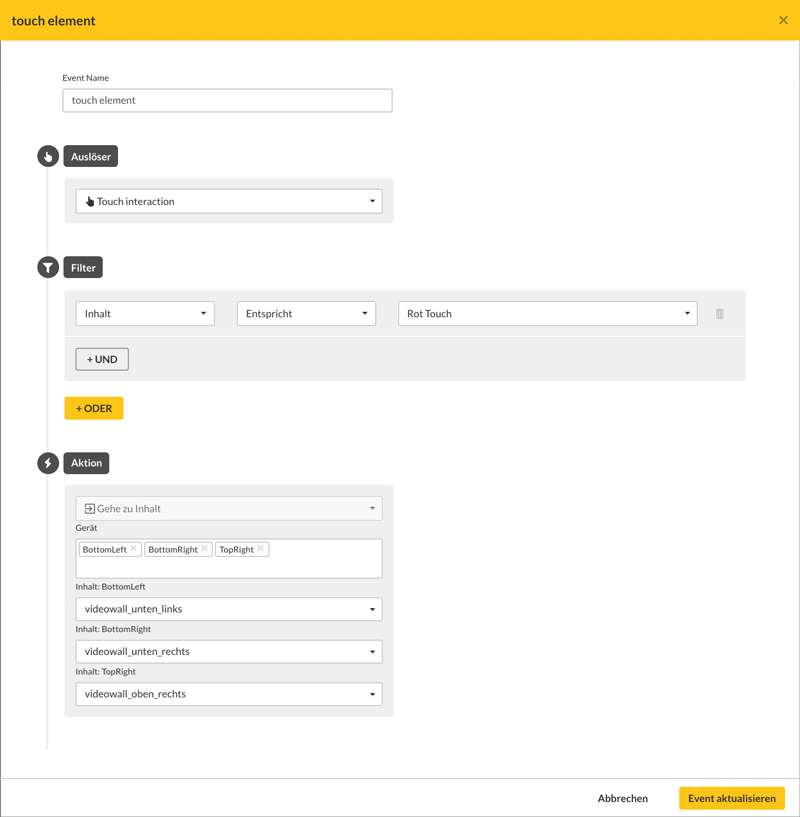This screenshot has height=817, width=800.
Task: Add an ODER filter group
Action: click(x=94, y=408)
